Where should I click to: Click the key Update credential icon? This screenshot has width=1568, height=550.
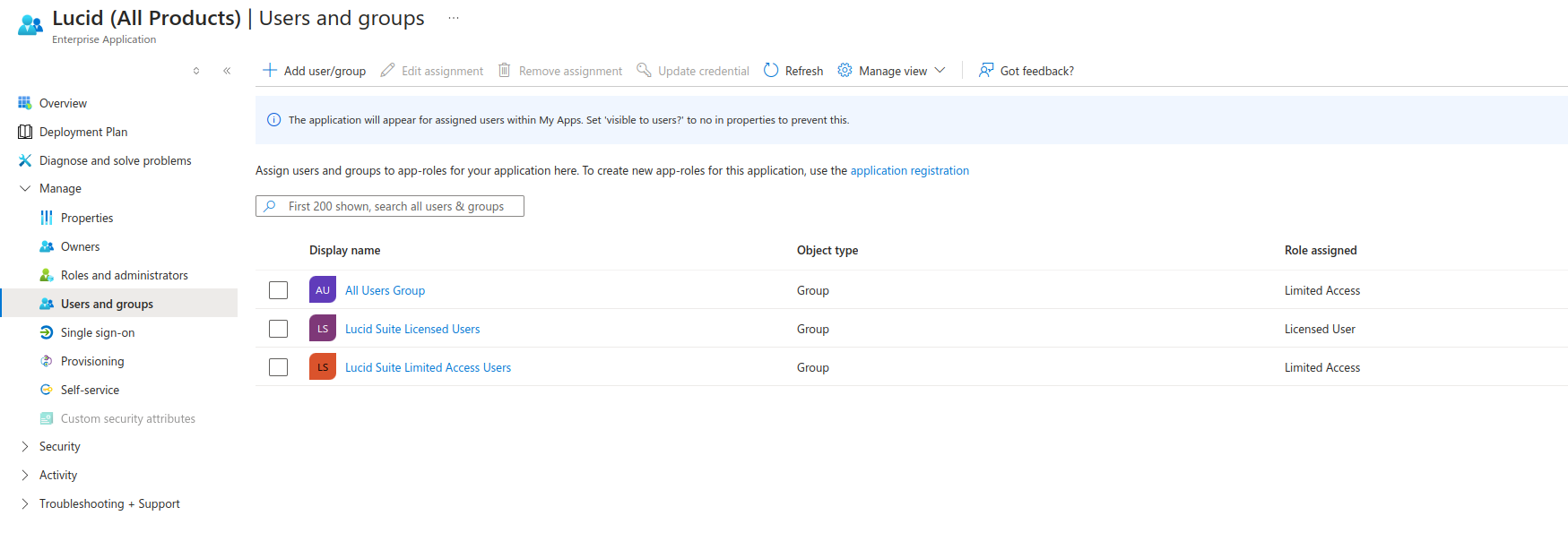644,70
